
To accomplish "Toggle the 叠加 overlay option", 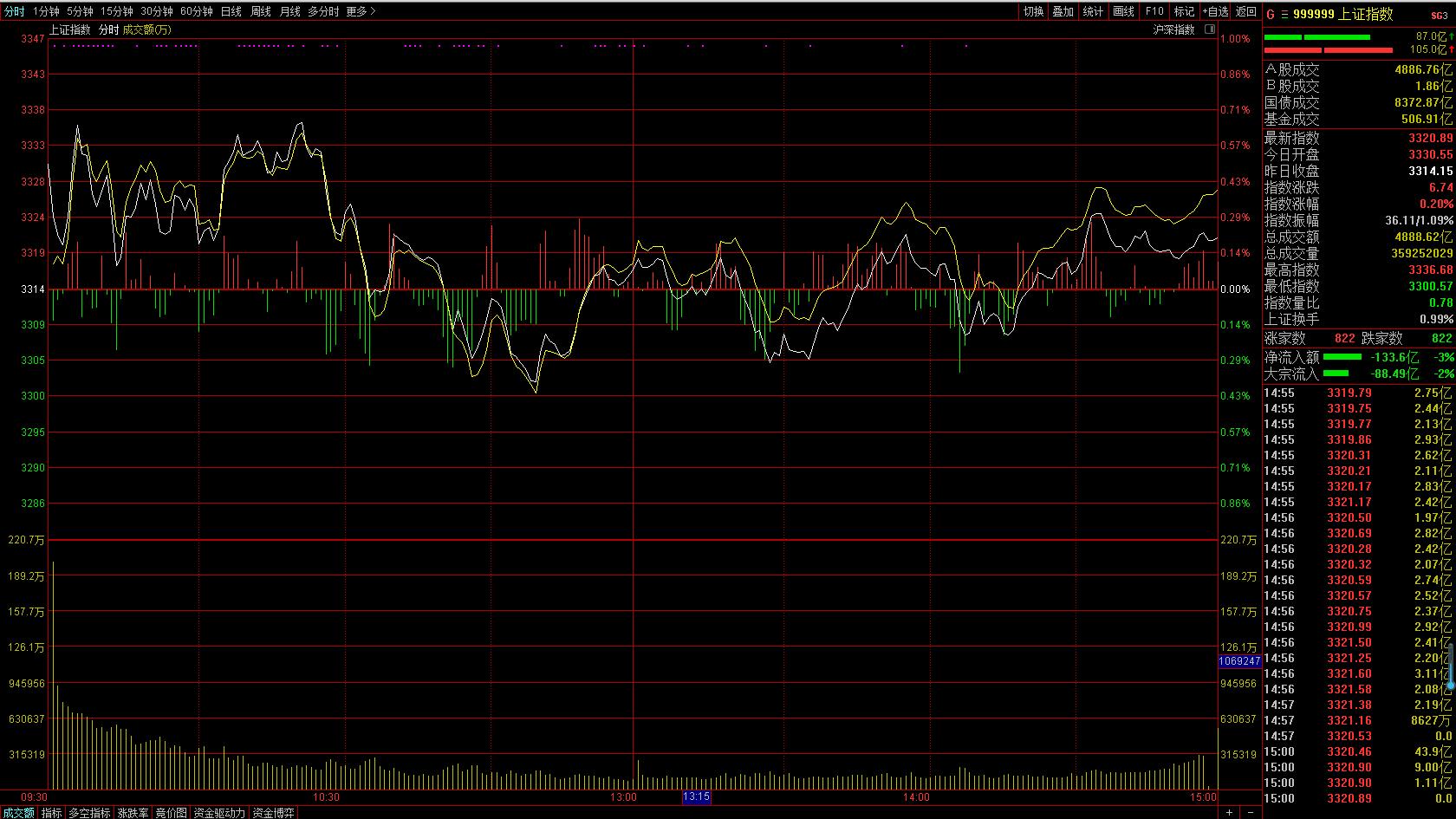I will pos(1063,11).
